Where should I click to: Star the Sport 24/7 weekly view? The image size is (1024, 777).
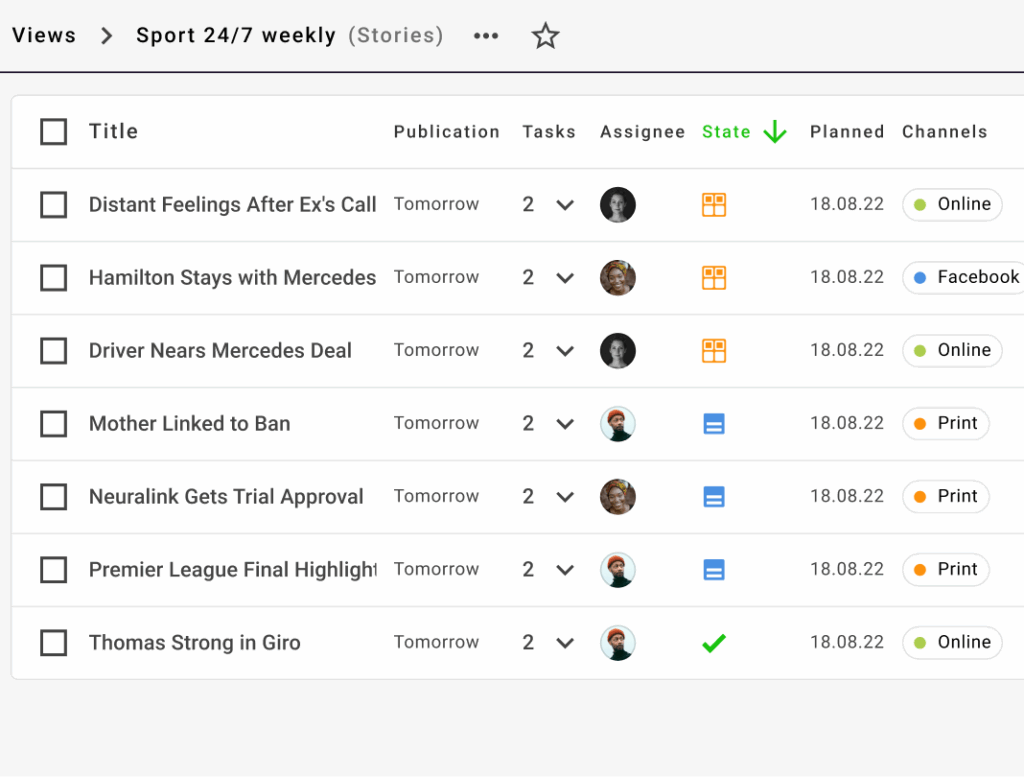(545, 36)
